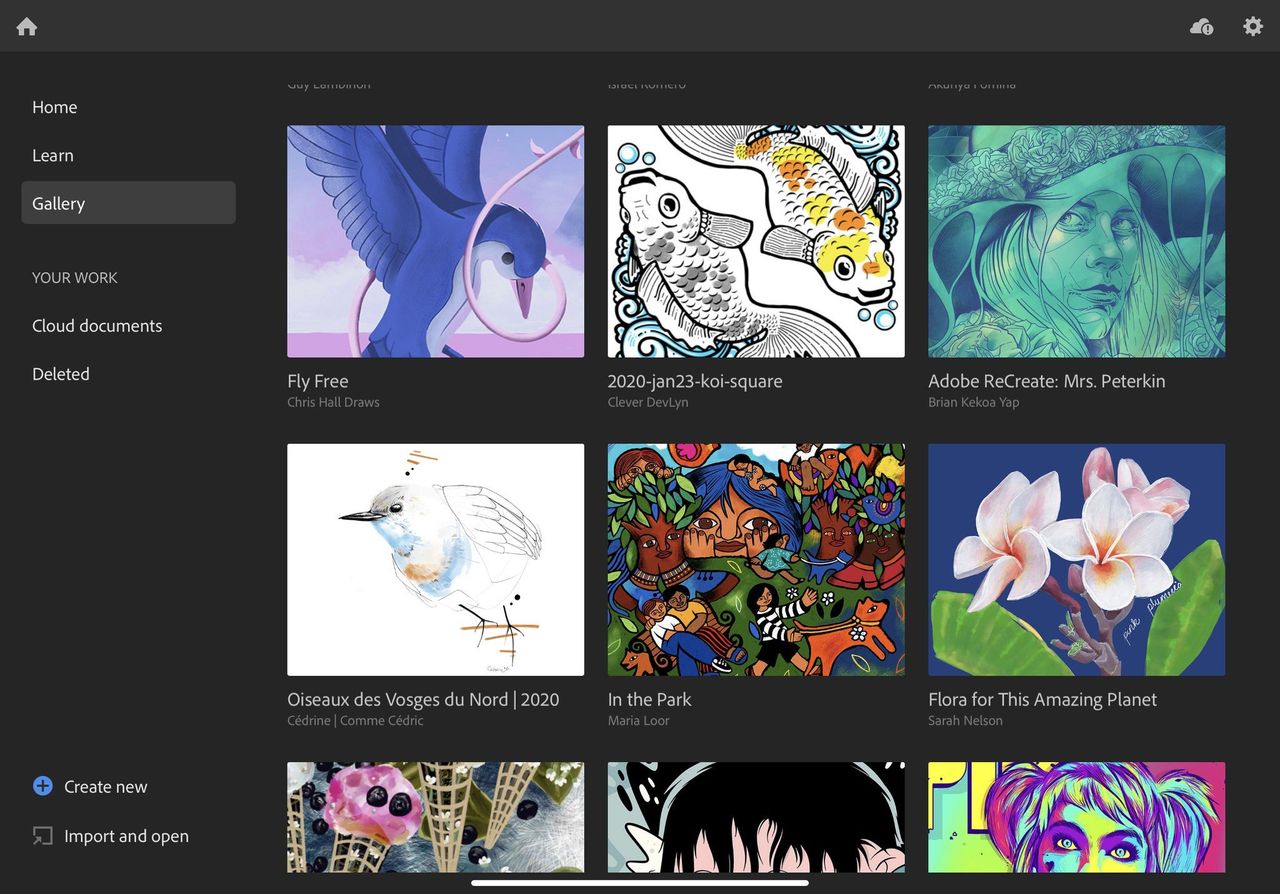Click artist name 'Chris Hall Draws'
The height and width of the screenshot is (894, 1280).
333,402
